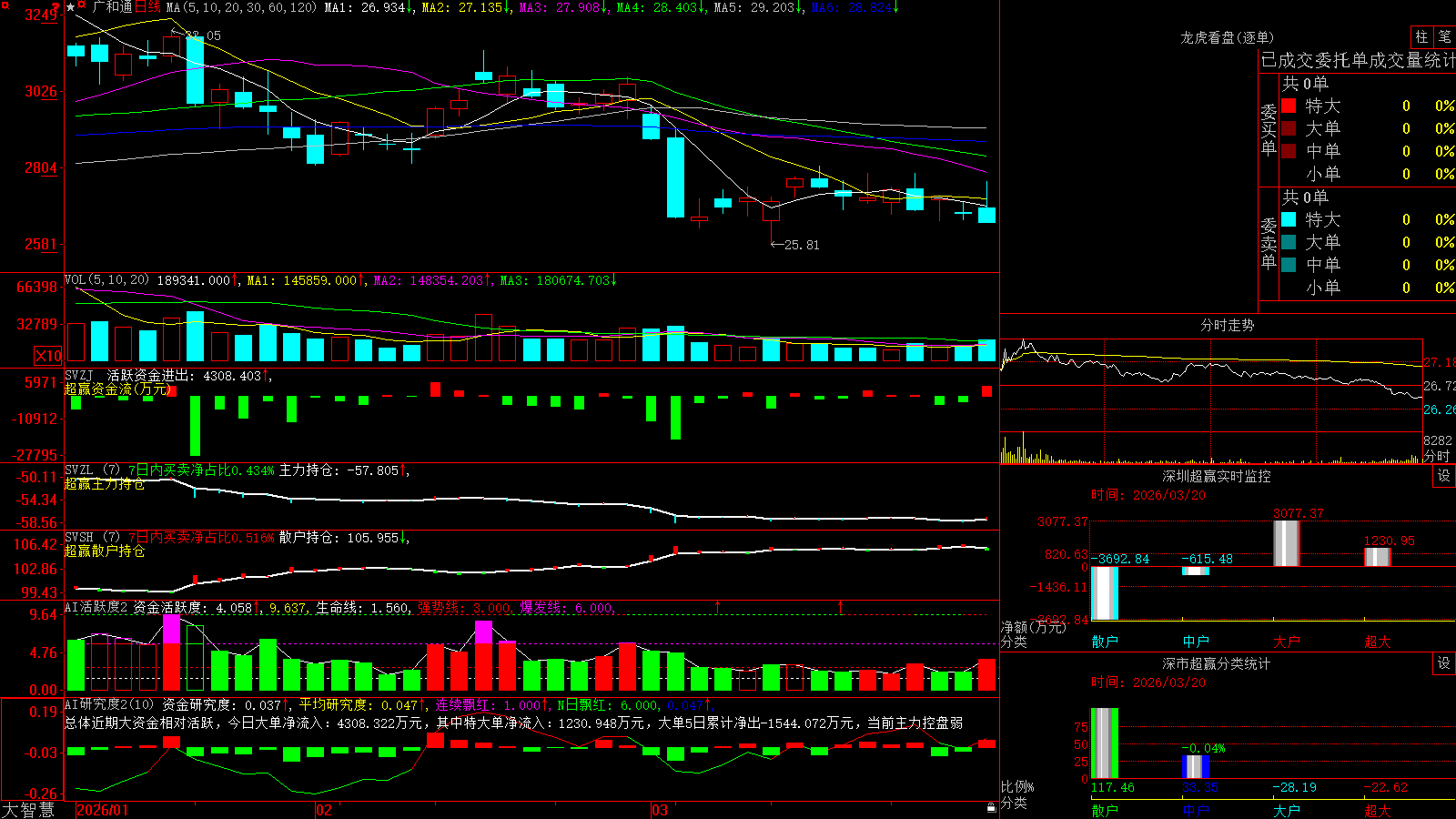The height and width of the screenshot is (819, 1456).
Task: Click the 中户 bar valued -615.48
Action: tap(1196, 571)
